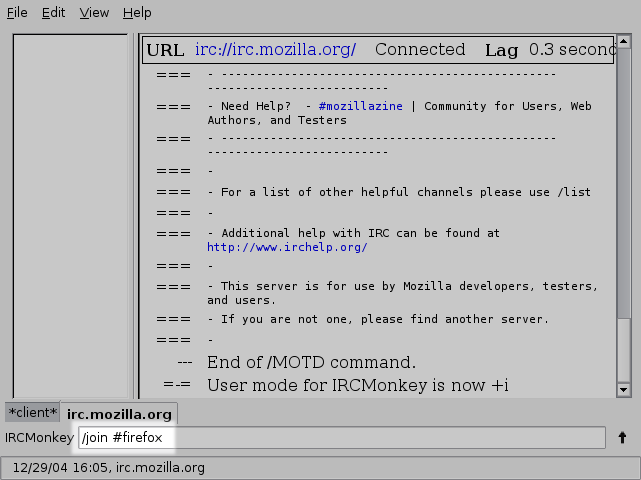Viewport: 641px width, 480px height.
Task: Click the 'For a list of other helpful channels' line
Action: point(399,192)
